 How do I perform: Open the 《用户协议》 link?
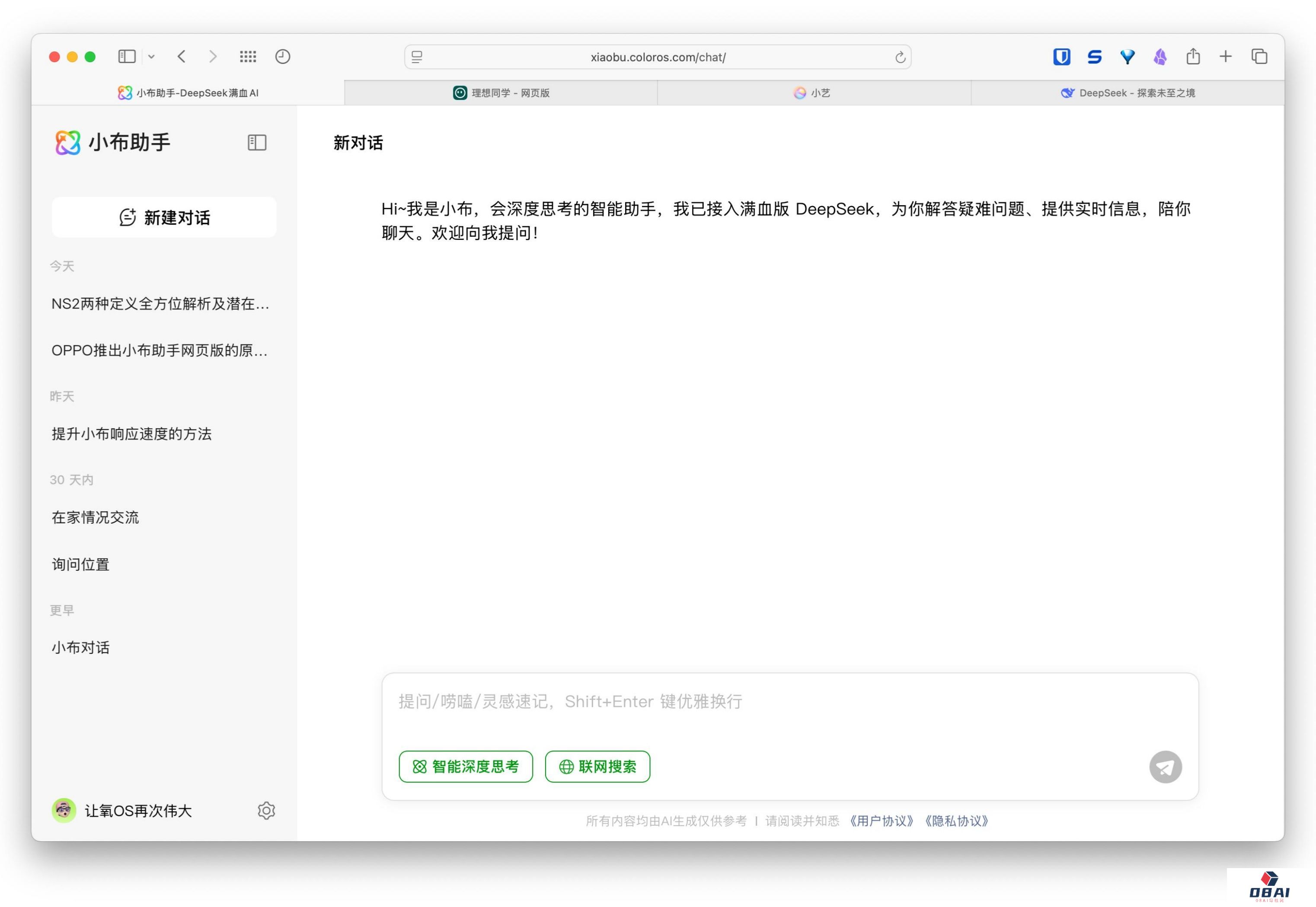pyautogui.click(x=881, y=822)
